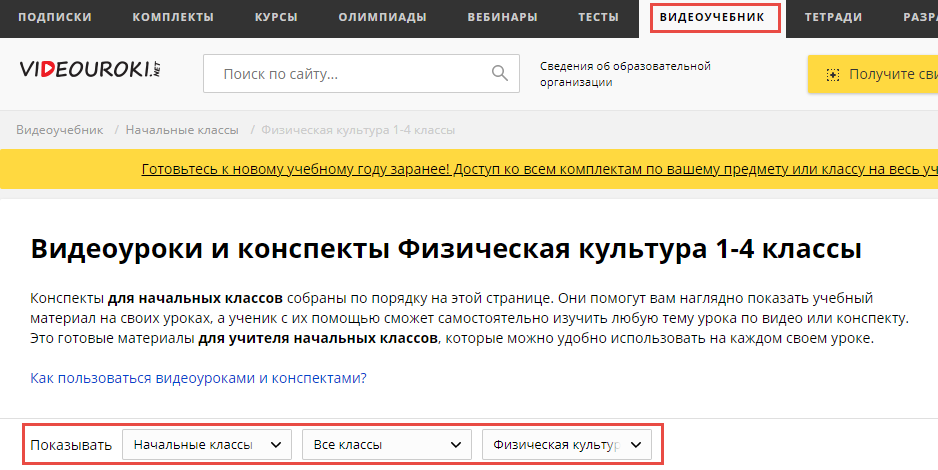This screenshot has height=470, width=938.
Task: Open Сведения об образовательной организации link
Action: pyautogui.click(x=625, y=74)
